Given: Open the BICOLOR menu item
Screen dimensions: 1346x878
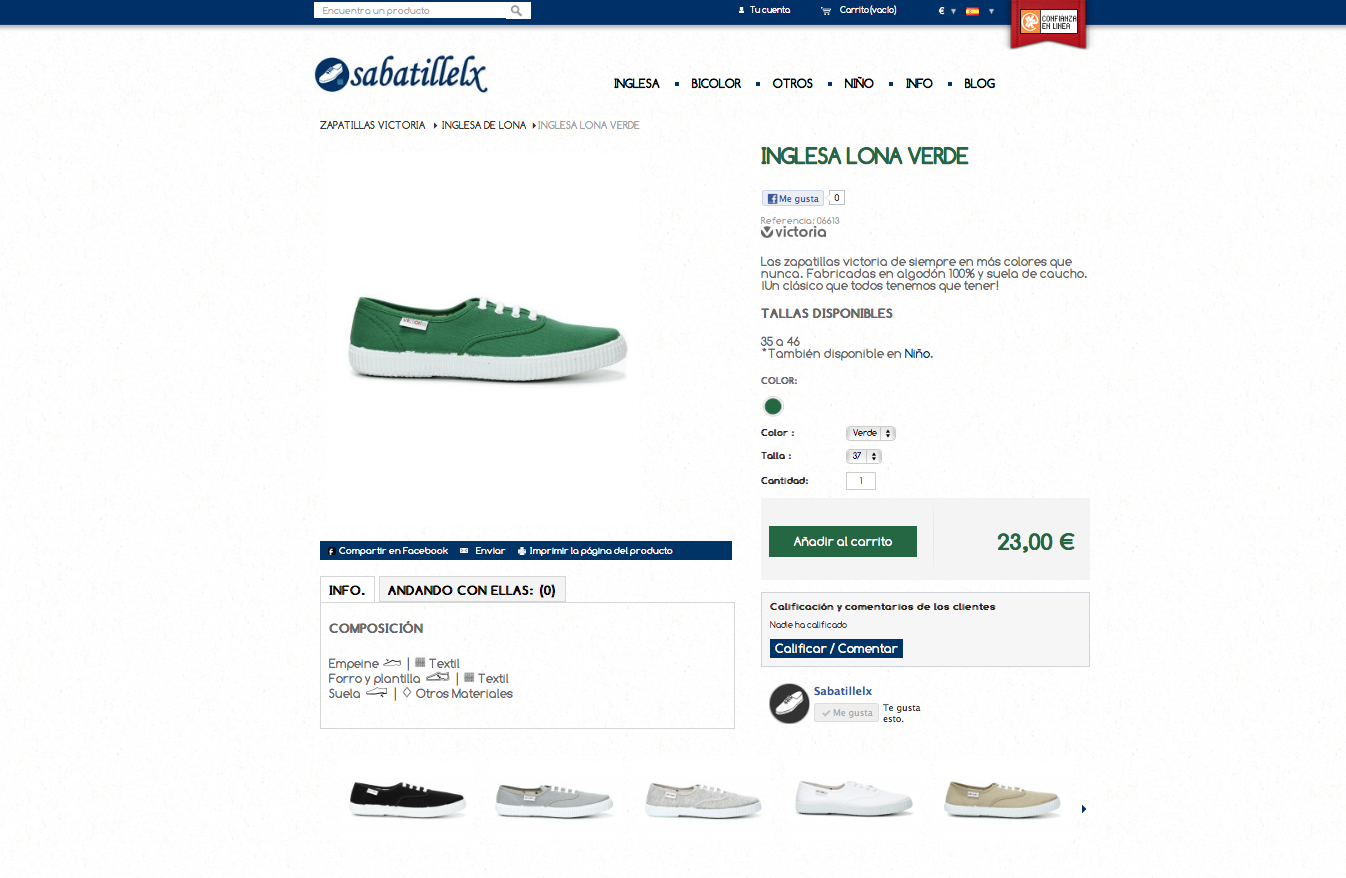Looking at the screenshot, I should coord(716,83).
